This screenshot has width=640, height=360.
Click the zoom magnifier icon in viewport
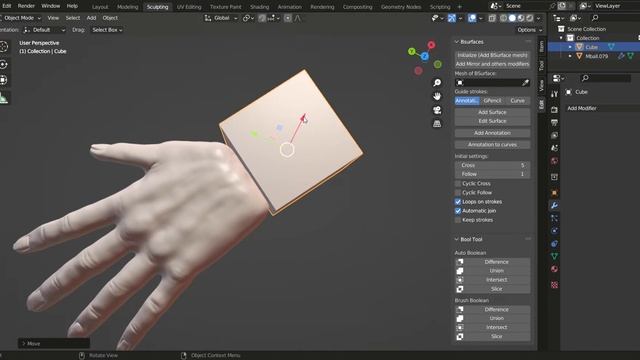(437, 83)
